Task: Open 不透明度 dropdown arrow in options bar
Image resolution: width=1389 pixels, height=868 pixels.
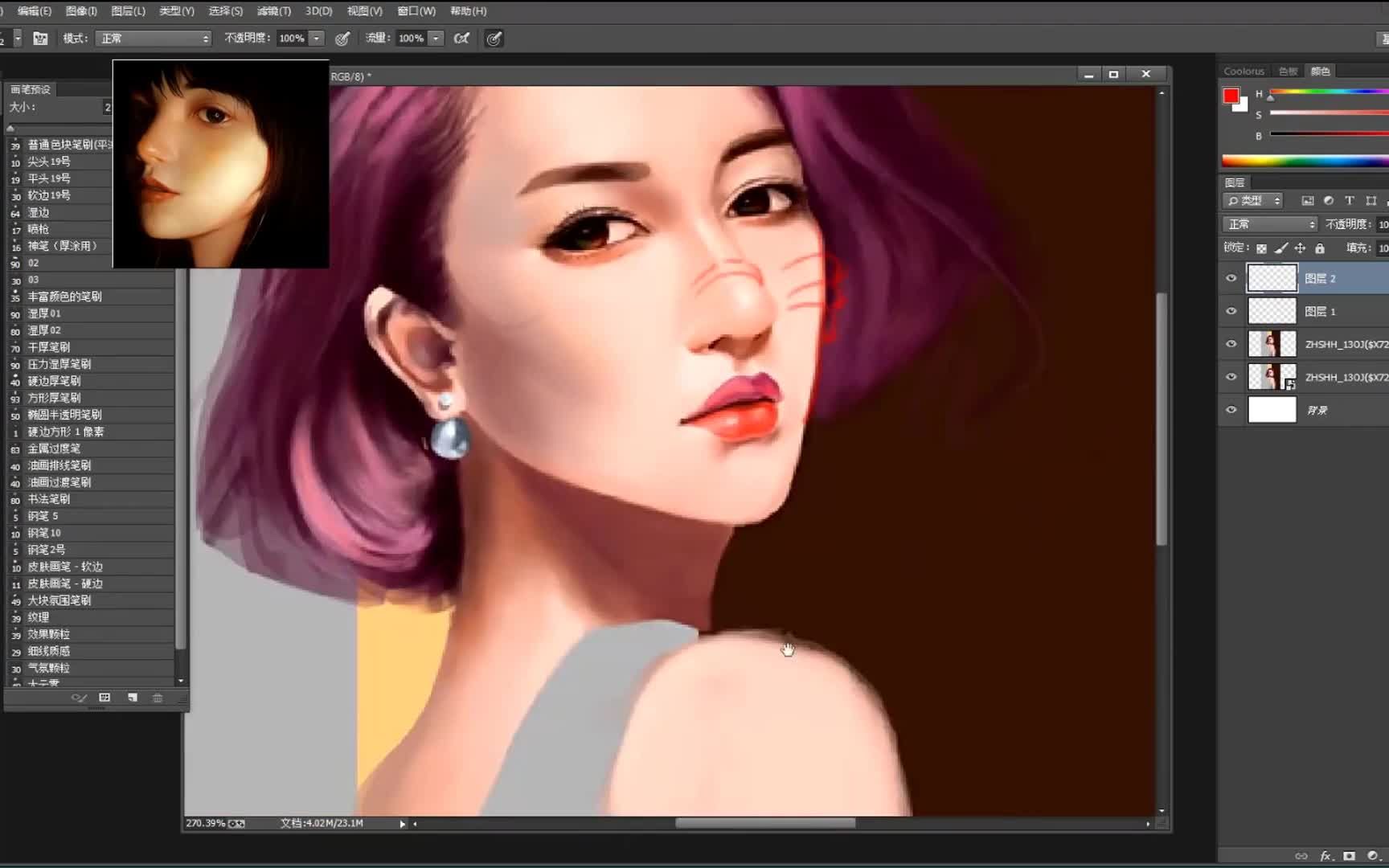Action: 317,38
